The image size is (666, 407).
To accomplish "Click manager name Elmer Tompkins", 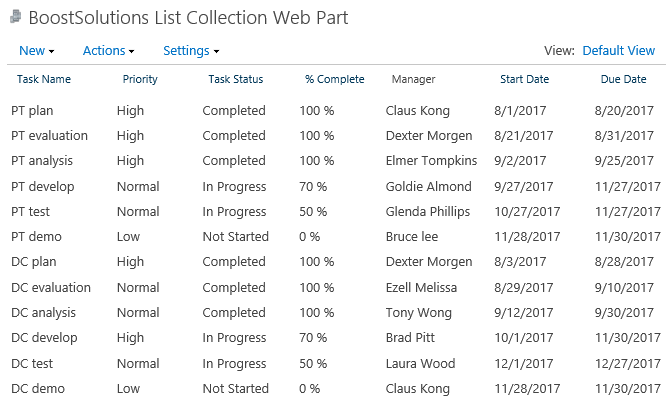I will pos(431,161).
